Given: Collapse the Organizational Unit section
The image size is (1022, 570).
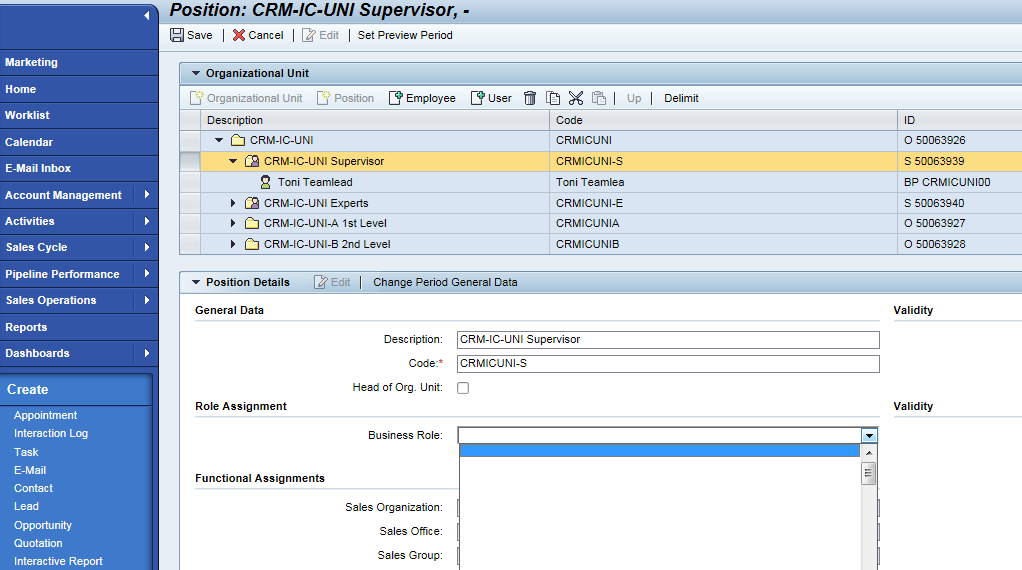Looking at the screenshot, I should 196,74.
